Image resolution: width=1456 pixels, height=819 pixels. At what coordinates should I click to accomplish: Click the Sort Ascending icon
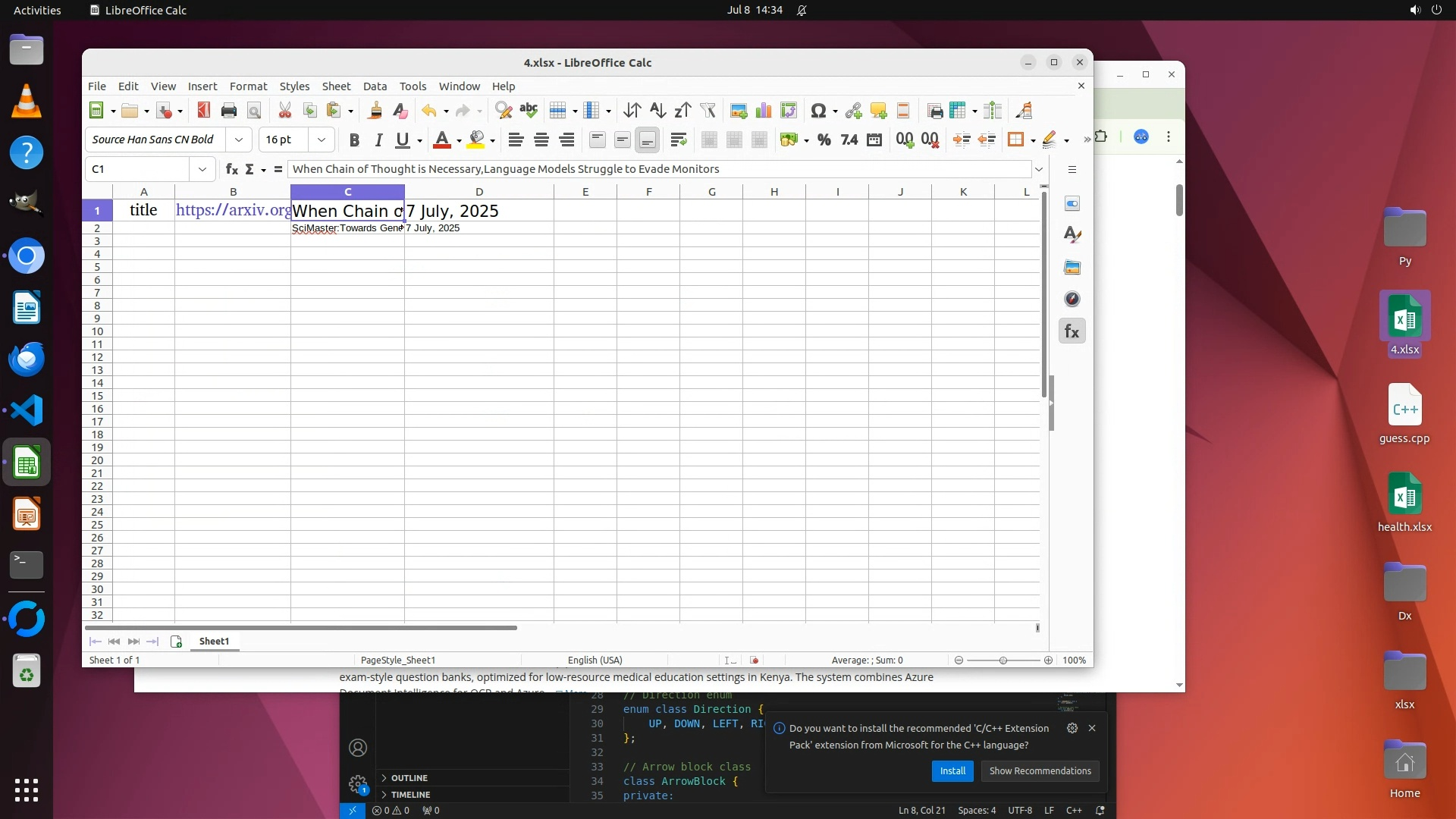[x=657, y=111]
